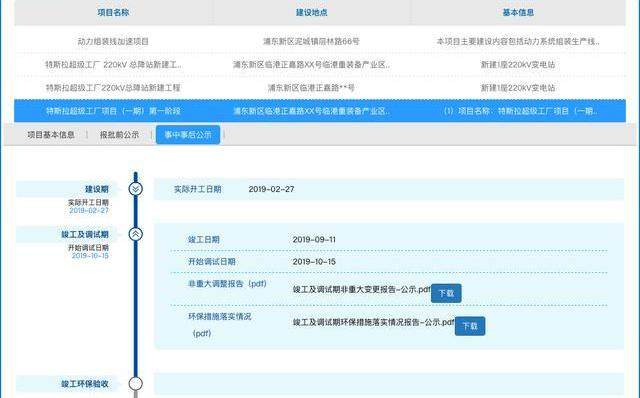640x398 pixels.
Task: Click file name 竣工及调试期非重大变更报告-公示.pdf
Action: click(x=362, y=289)
